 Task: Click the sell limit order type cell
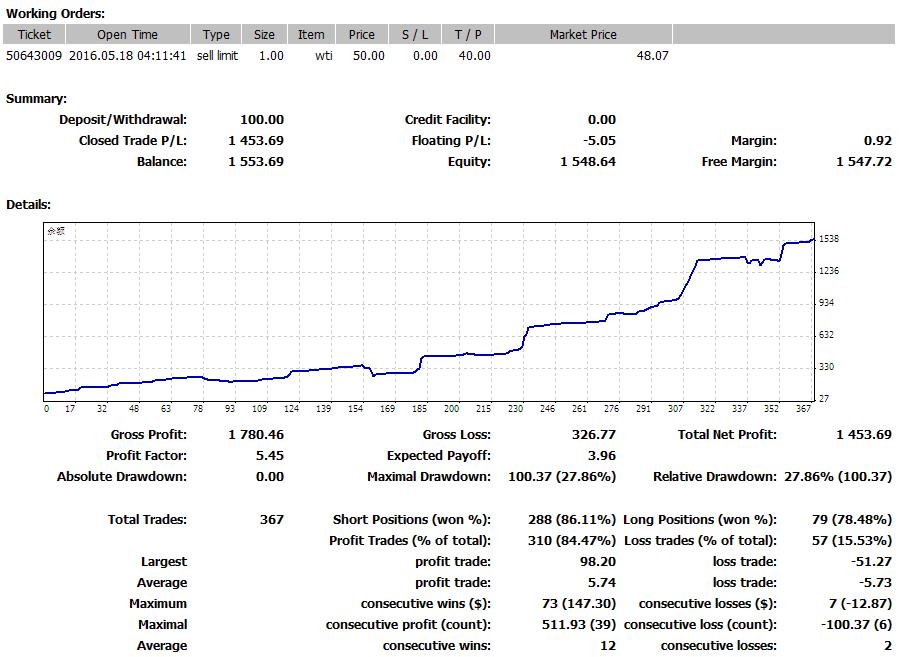[x=217, y=56]
